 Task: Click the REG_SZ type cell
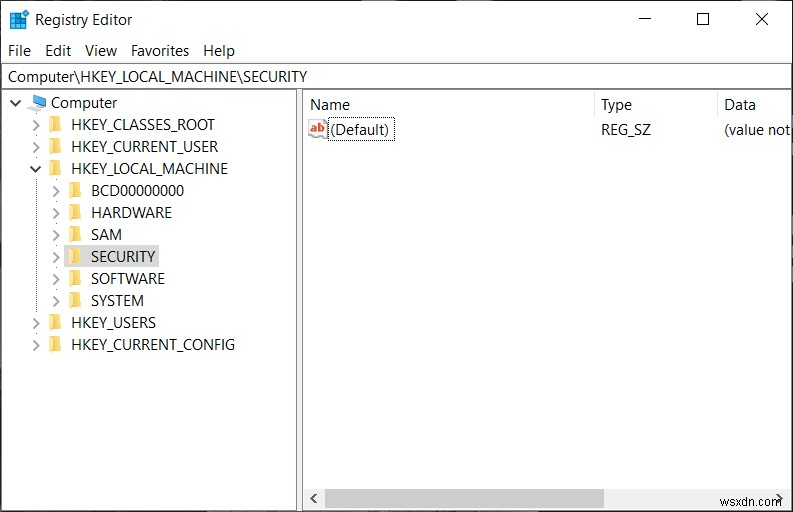[x=626, y=130]
